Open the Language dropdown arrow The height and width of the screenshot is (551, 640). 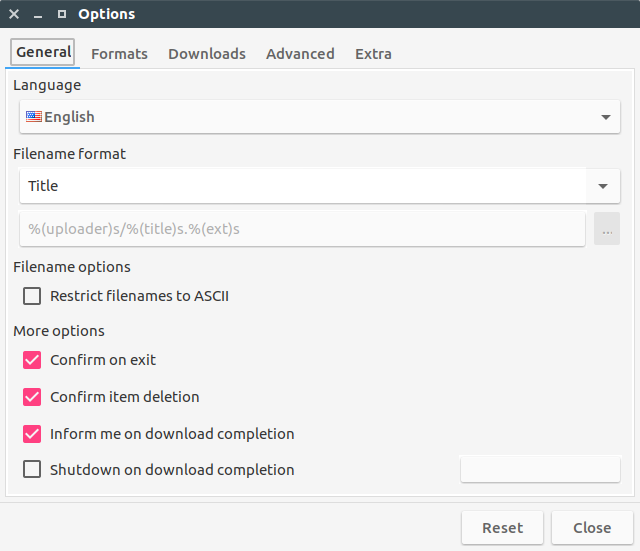click(x=606, y=117)
